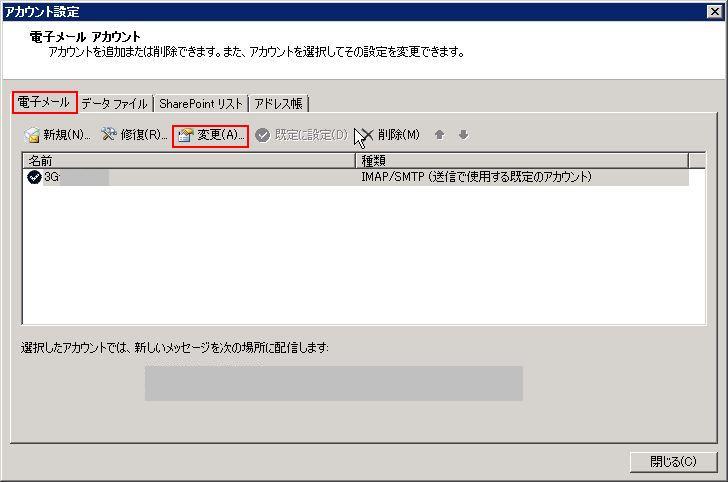Move the account down with the down arrow
This screenshot has width=728, height=482.
[463, 135]
